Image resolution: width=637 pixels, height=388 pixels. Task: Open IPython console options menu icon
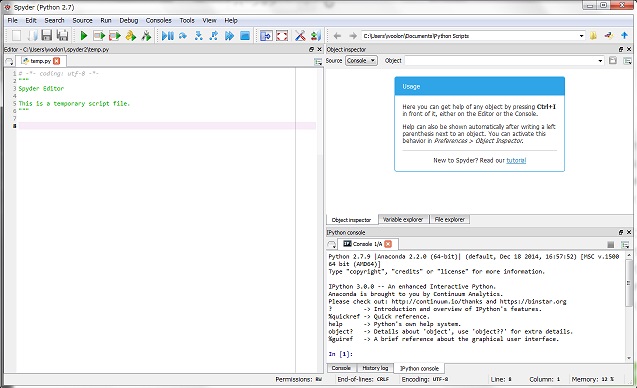625,245
